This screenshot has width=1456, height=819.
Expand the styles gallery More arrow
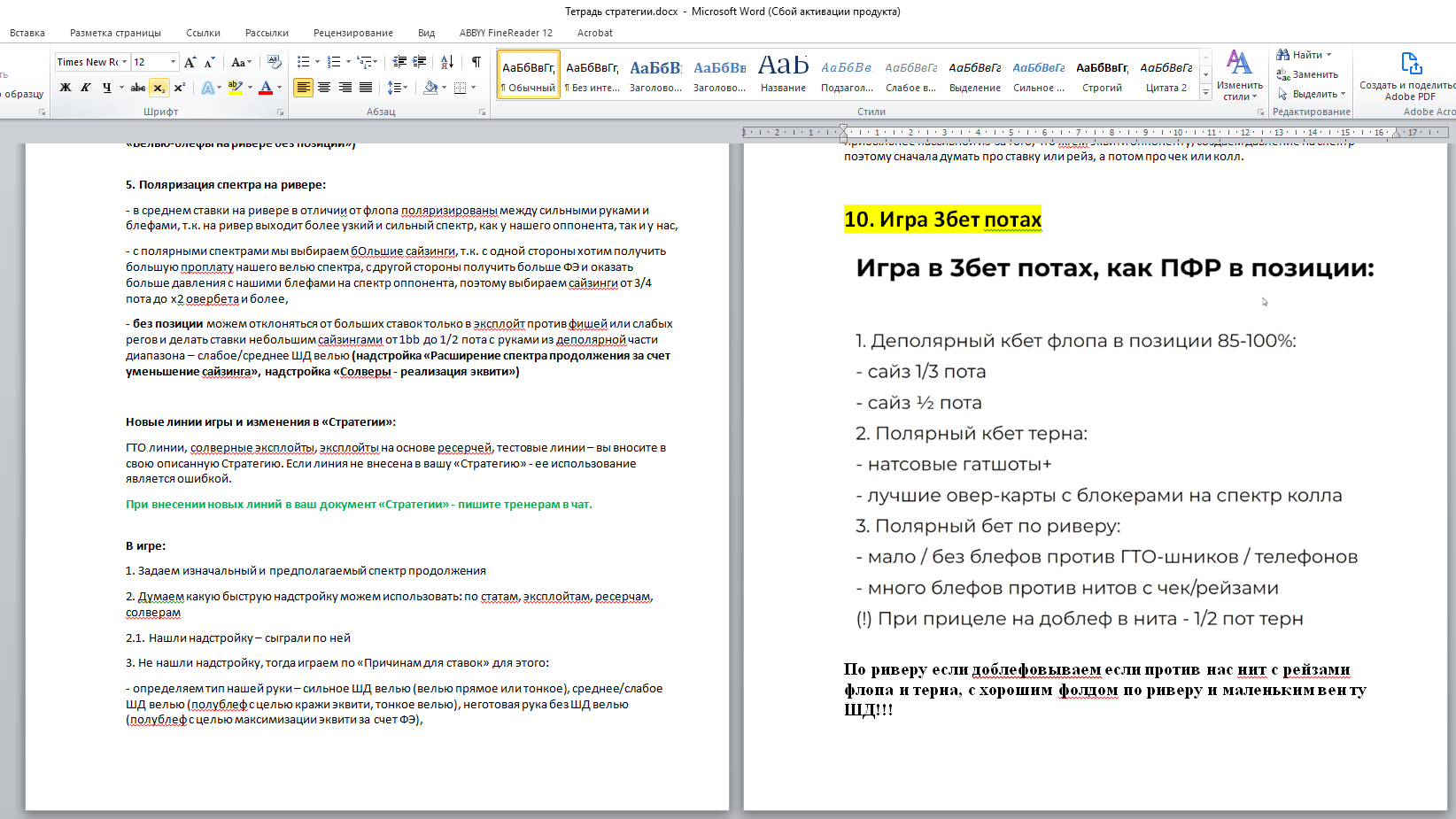1205,93
